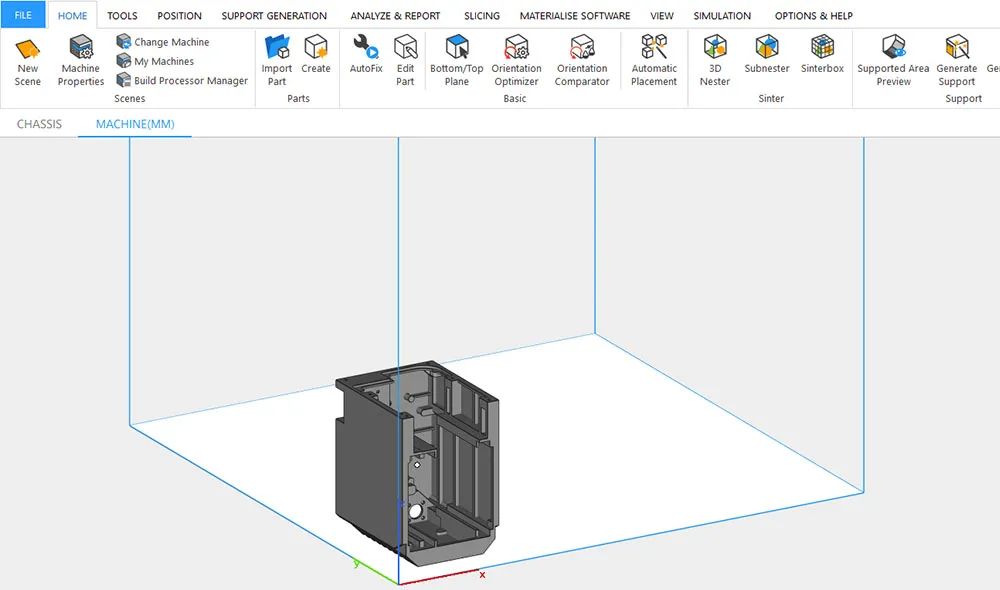Open the SIMULATION tab
This screenshot has height=590, width=1000.
[722, 16]
